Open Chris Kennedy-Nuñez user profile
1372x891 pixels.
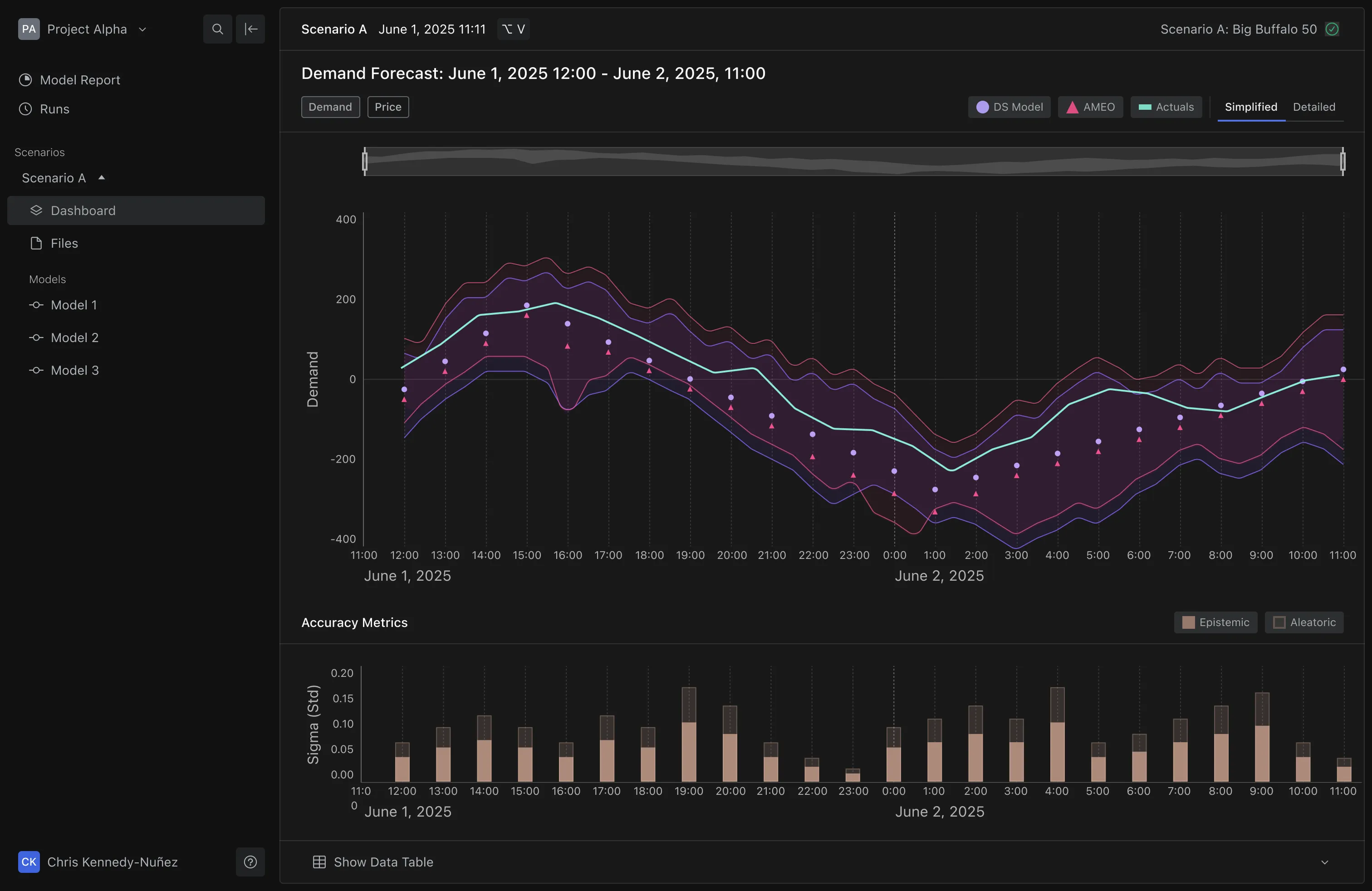[x=113, y=862]
